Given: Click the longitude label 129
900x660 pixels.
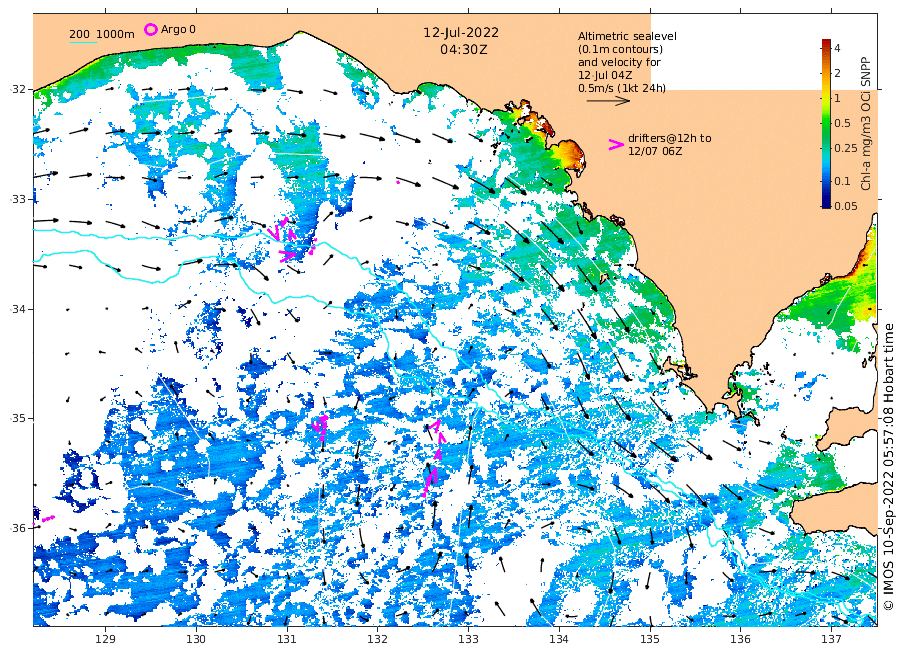Looking at the screenshot, I should [106, 639].
